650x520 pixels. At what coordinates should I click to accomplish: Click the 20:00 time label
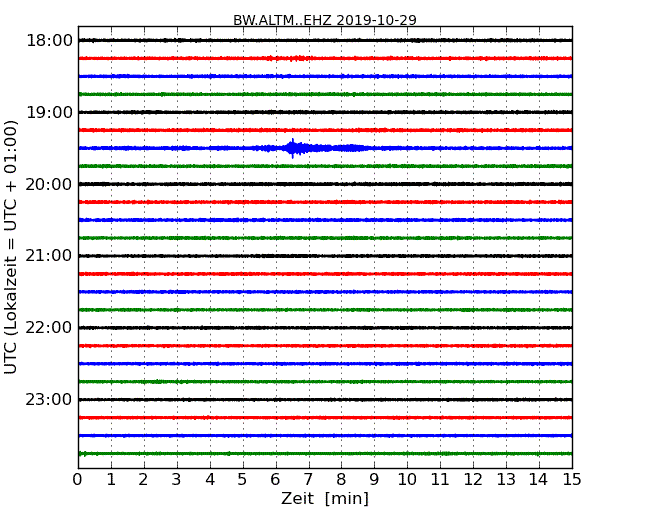49,184
